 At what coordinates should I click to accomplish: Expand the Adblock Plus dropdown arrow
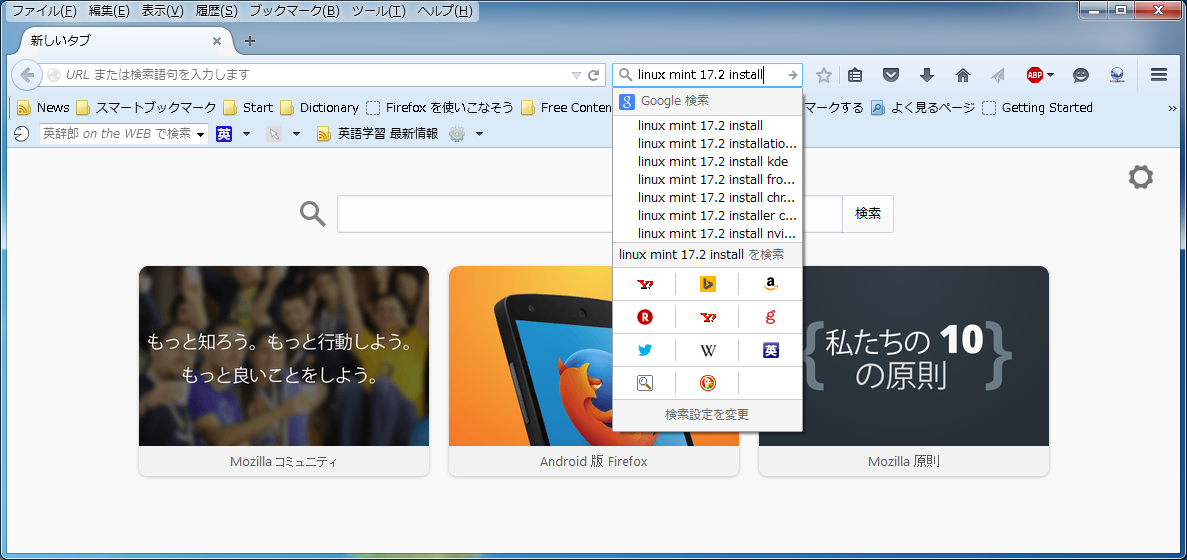click(1051, 75)
